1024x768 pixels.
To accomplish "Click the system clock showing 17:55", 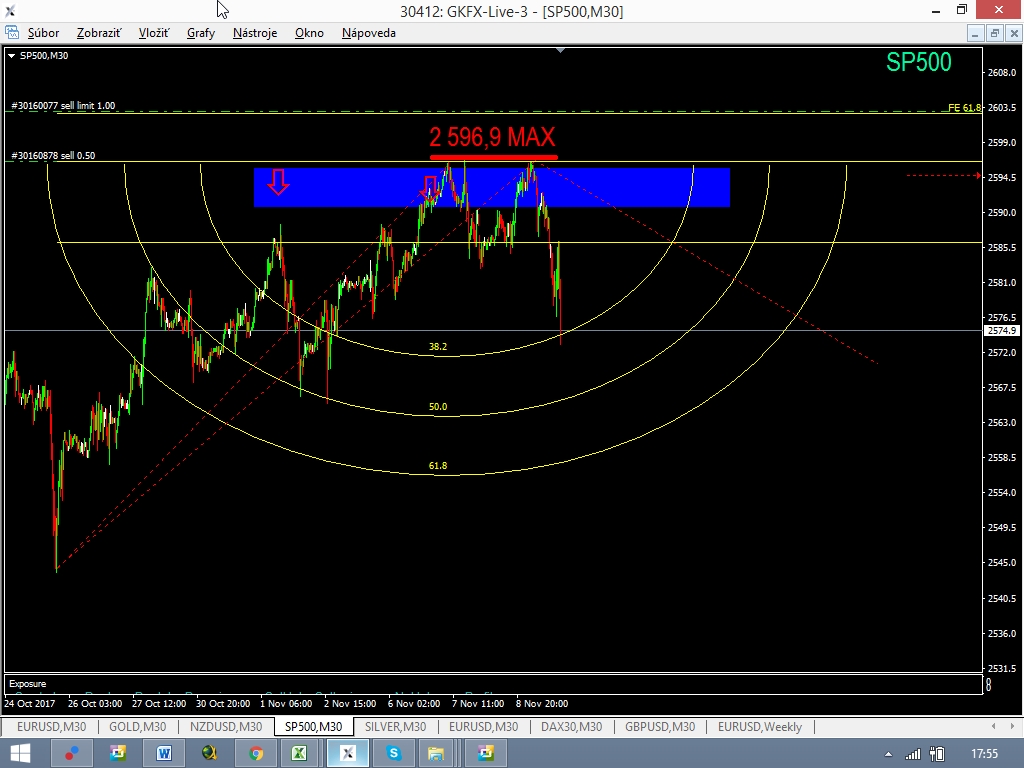I will click(984, 754).
